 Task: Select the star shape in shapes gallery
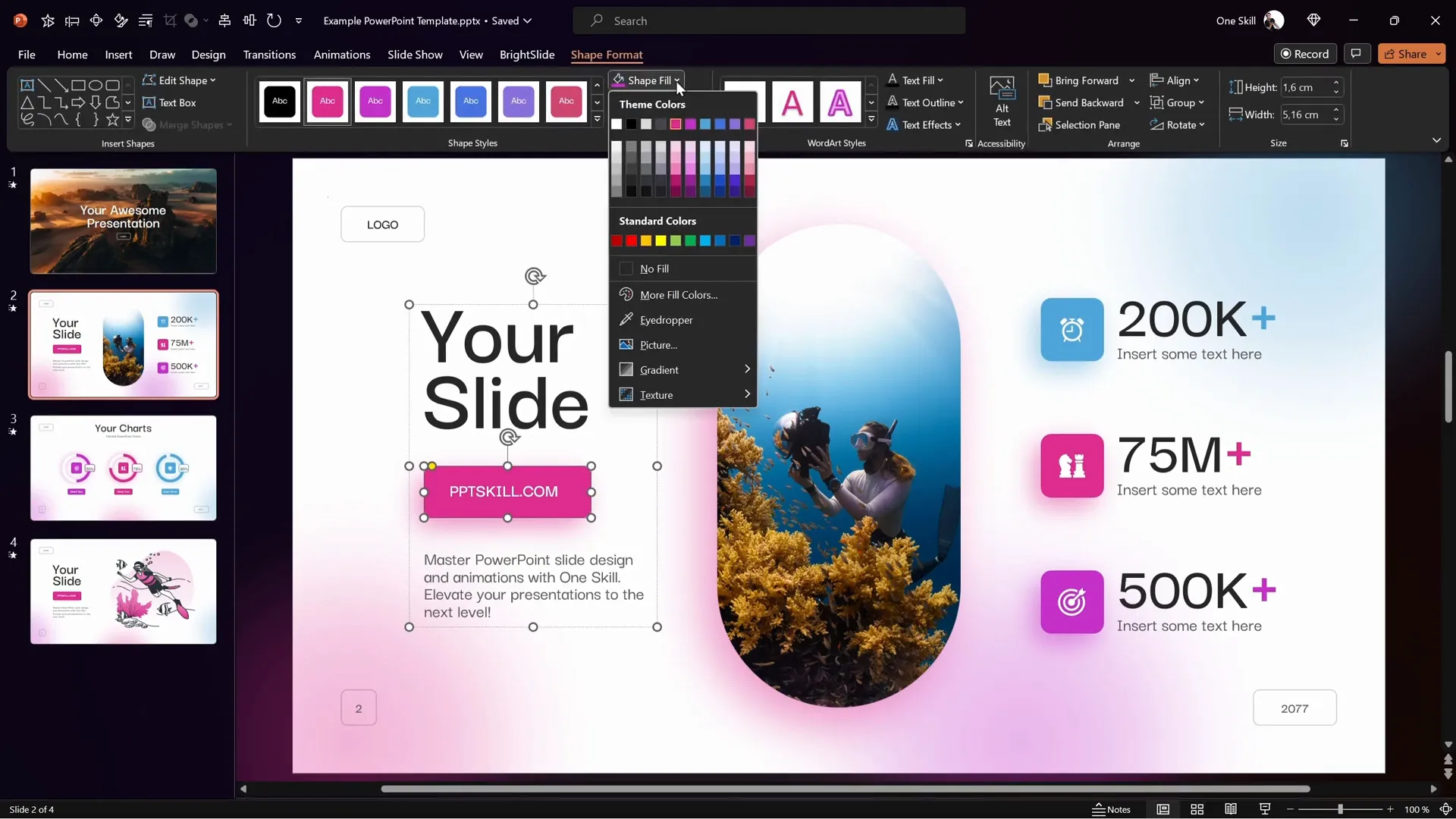(x=112, y=119)
